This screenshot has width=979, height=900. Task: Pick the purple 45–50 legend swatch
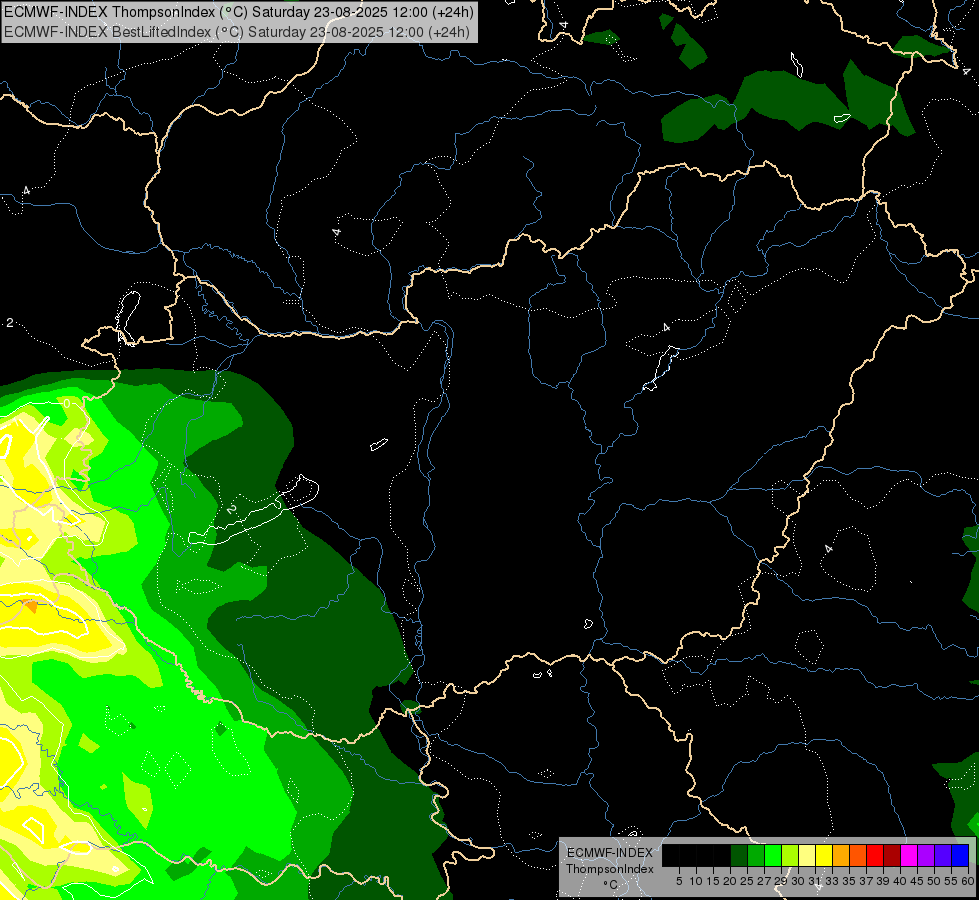926,855
